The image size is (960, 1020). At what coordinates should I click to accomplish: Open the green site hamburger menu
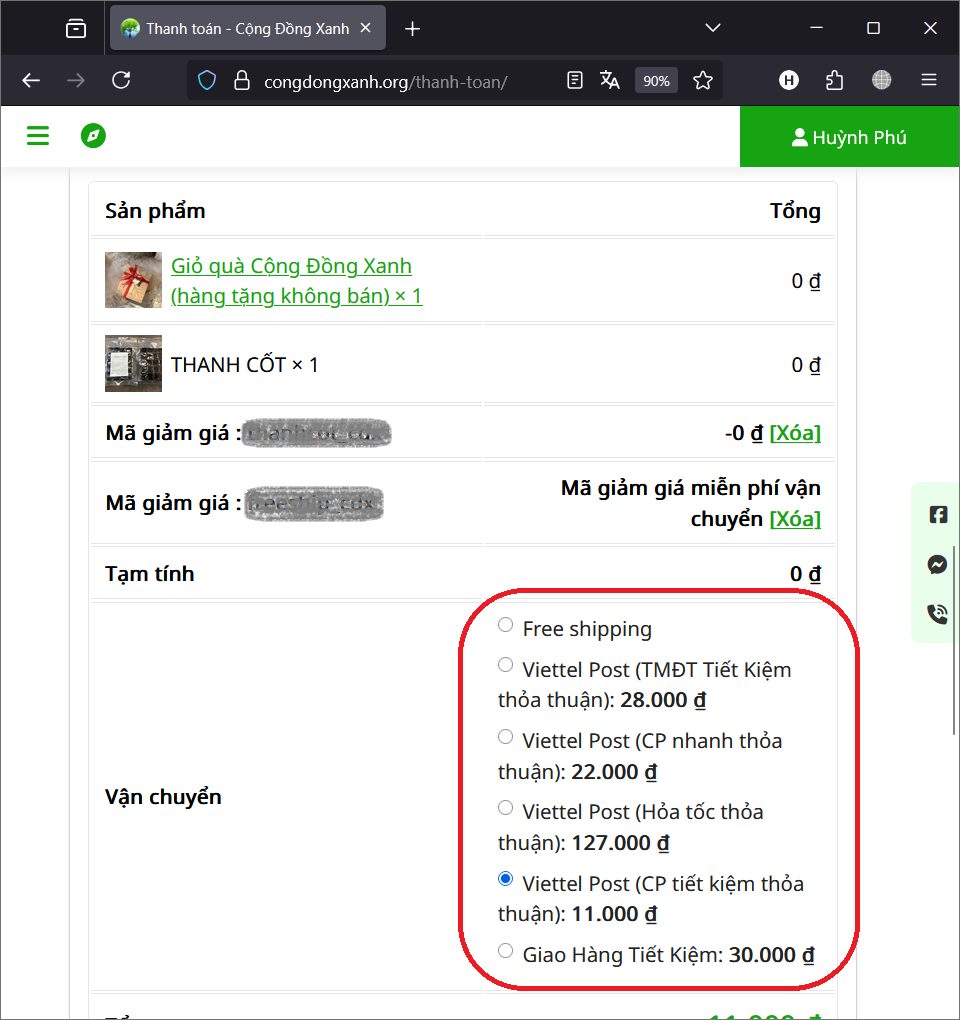(38, 135)
